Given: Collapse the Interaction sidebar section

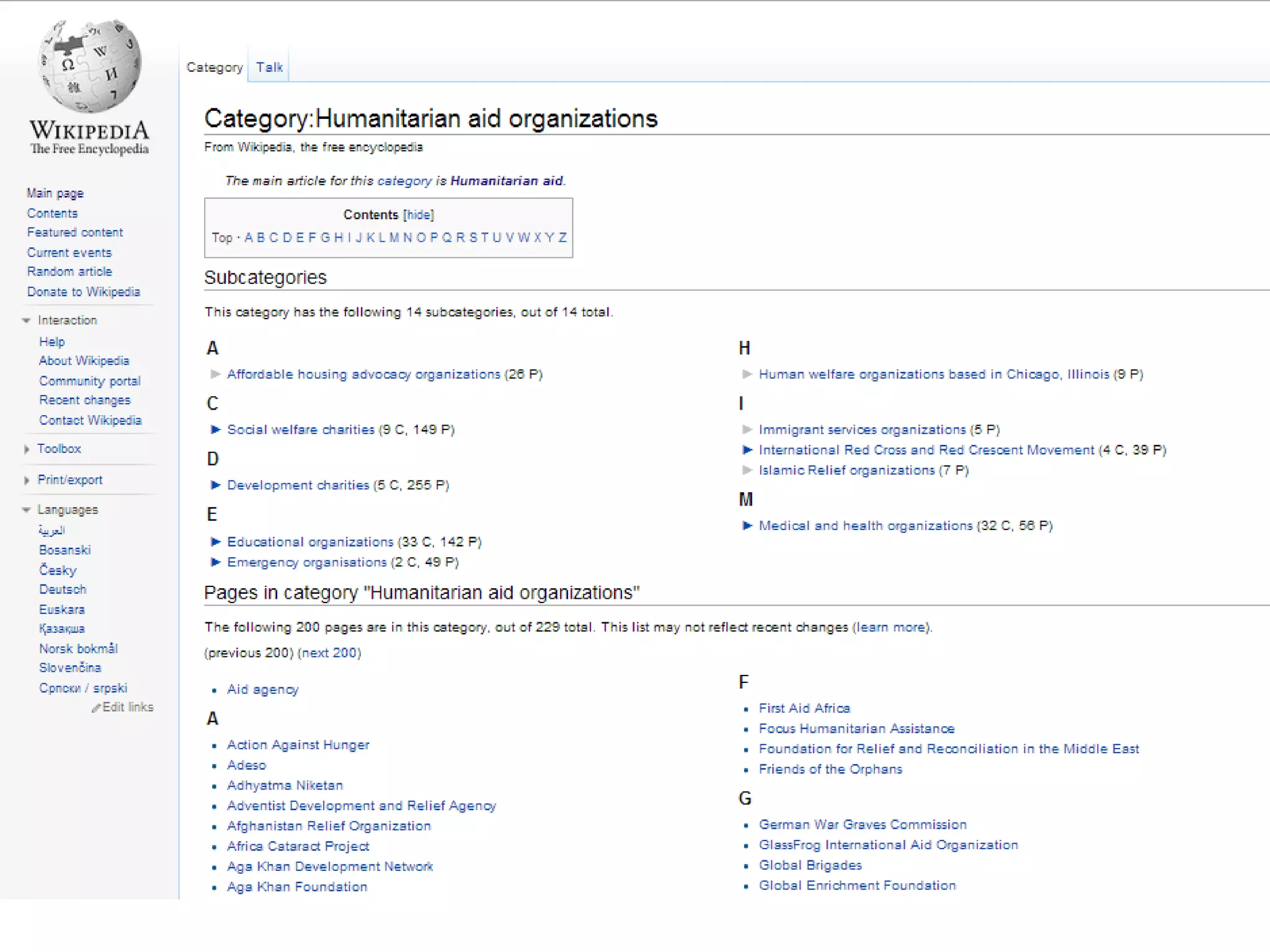Looking at the screenshot, I should pyautogui.click(x=26, y=320).
